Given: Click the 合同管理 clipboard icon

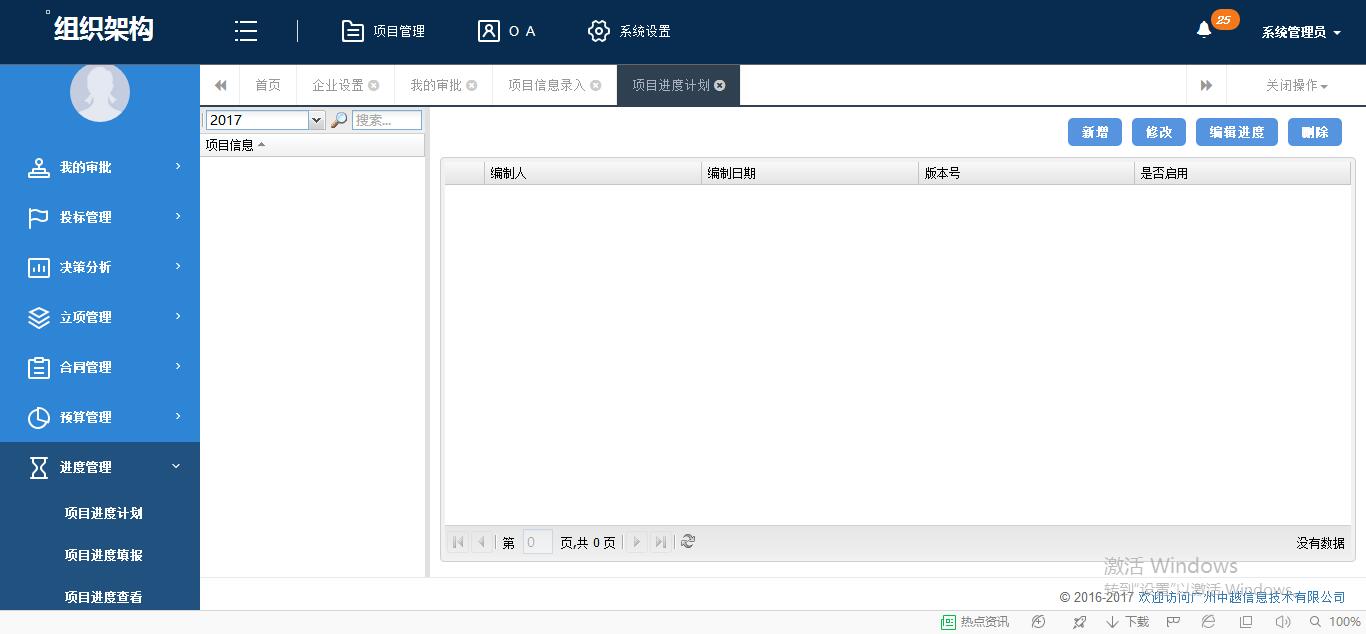Looking at the screenshot, I should tap(39, 368).
